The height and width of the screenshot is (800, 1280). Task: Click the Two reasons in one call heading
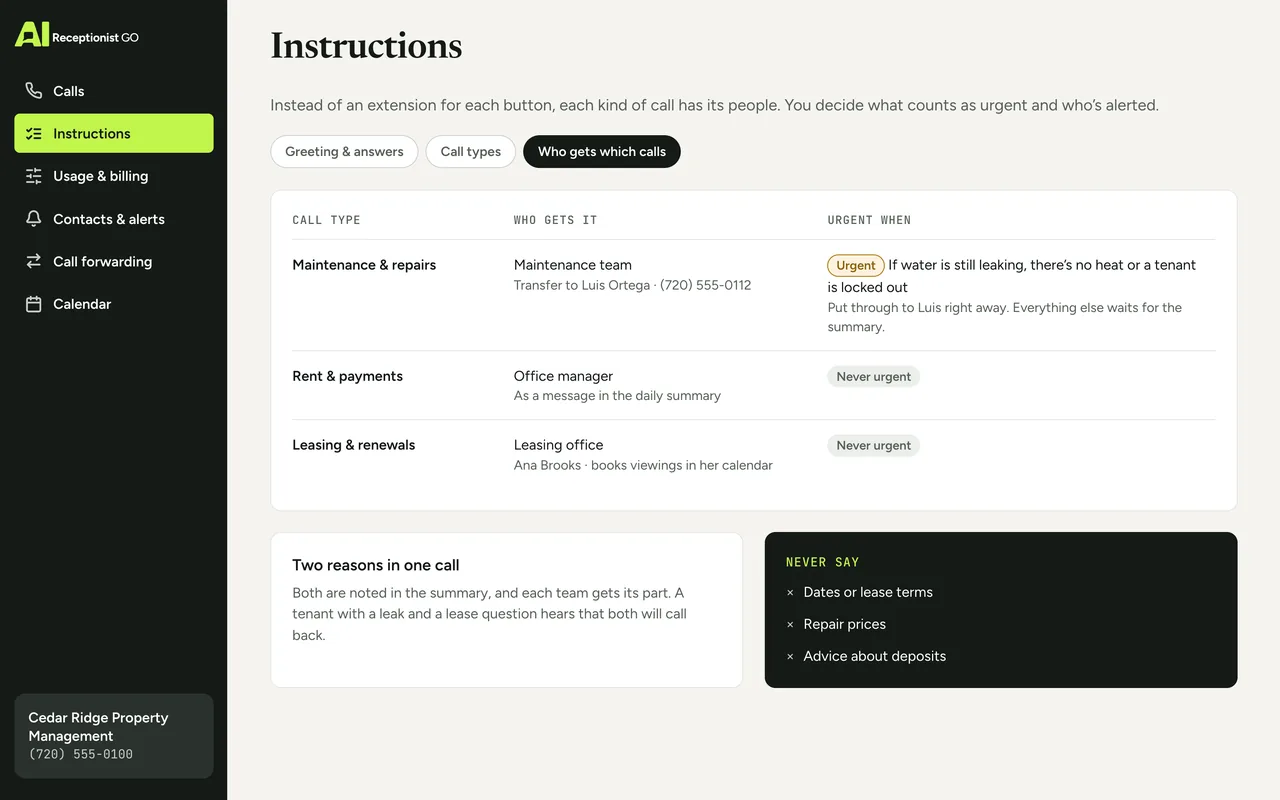click(376, 565)
